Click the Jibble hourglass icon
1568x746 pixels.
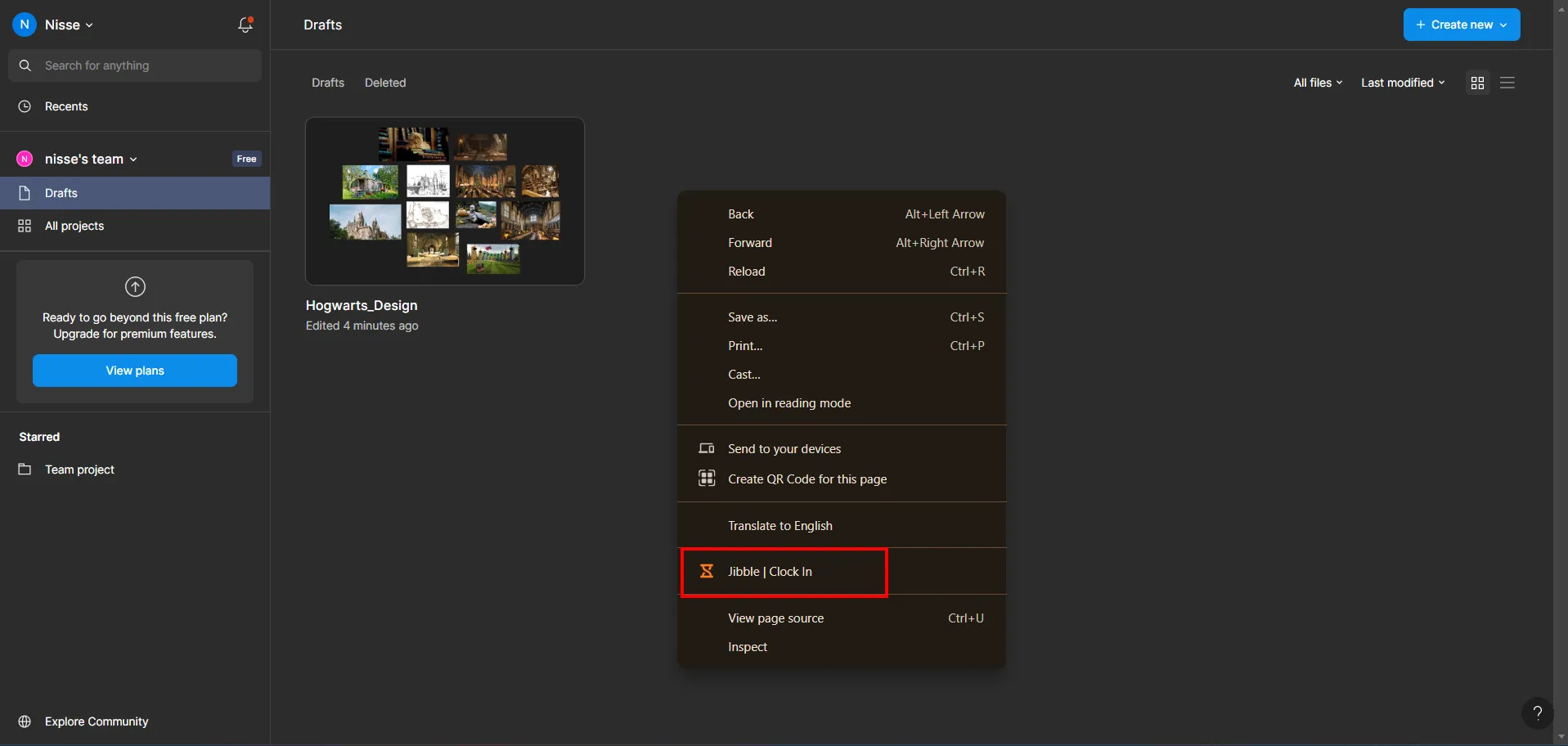tap(707, 572)
